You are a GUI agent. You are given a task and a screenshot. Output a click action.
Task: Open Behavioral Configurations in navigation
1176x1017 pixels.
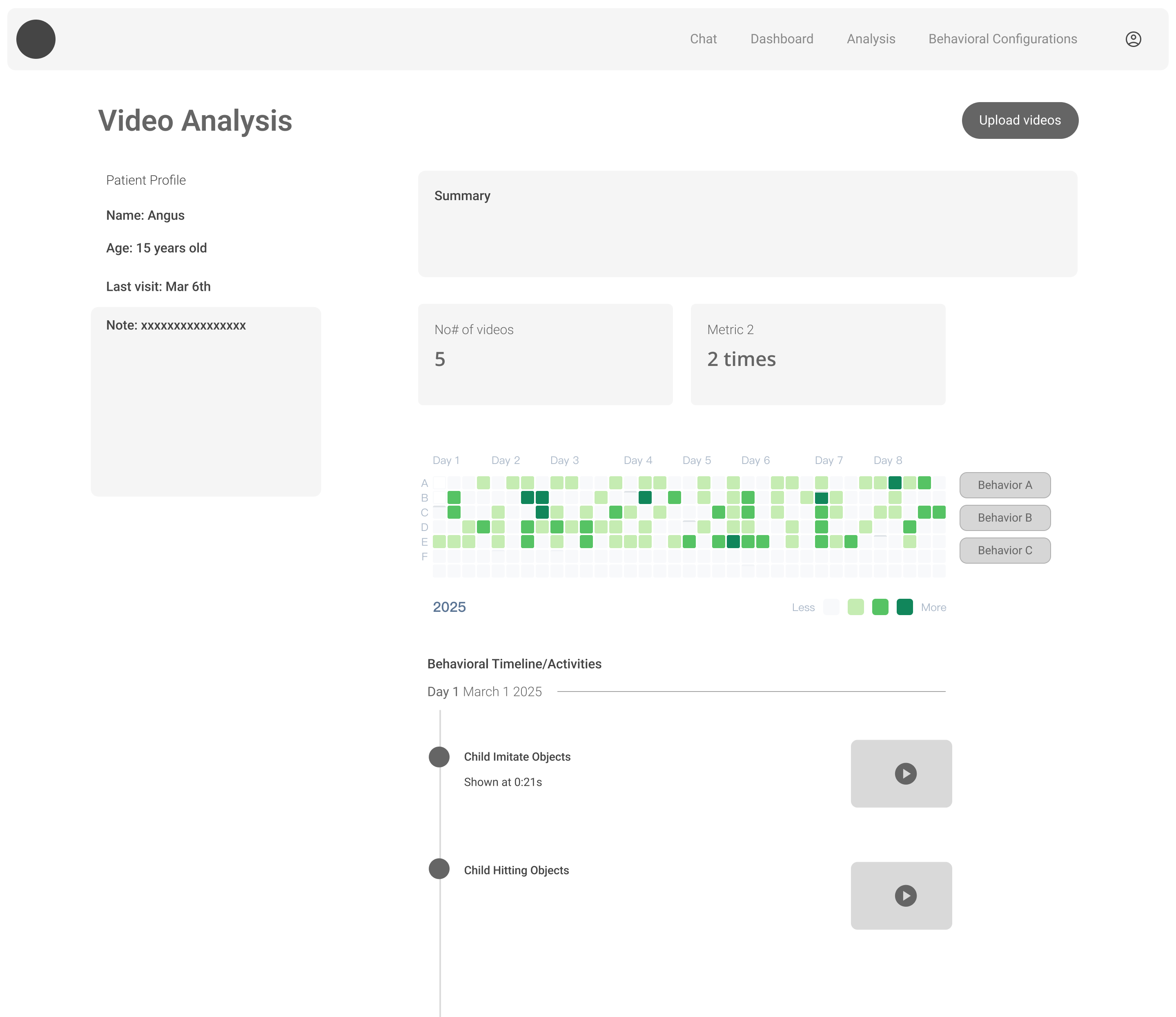(1002, 39)
